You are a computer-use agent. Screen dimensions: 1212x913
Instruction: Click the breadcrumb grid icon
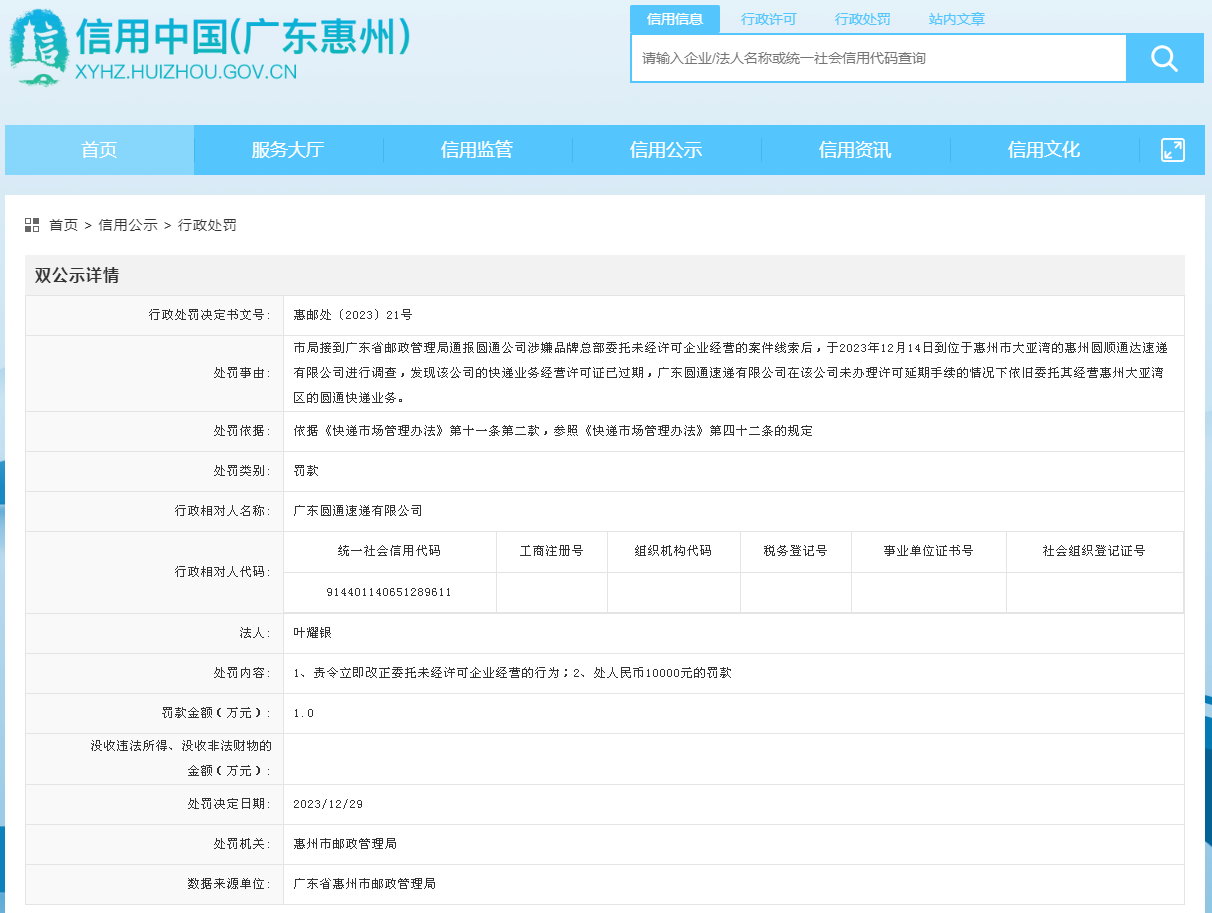(32, 225)
